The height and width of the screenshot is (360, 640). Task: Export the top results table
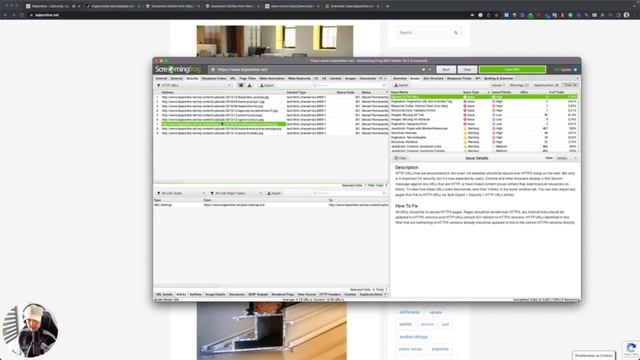pos(267,85)
